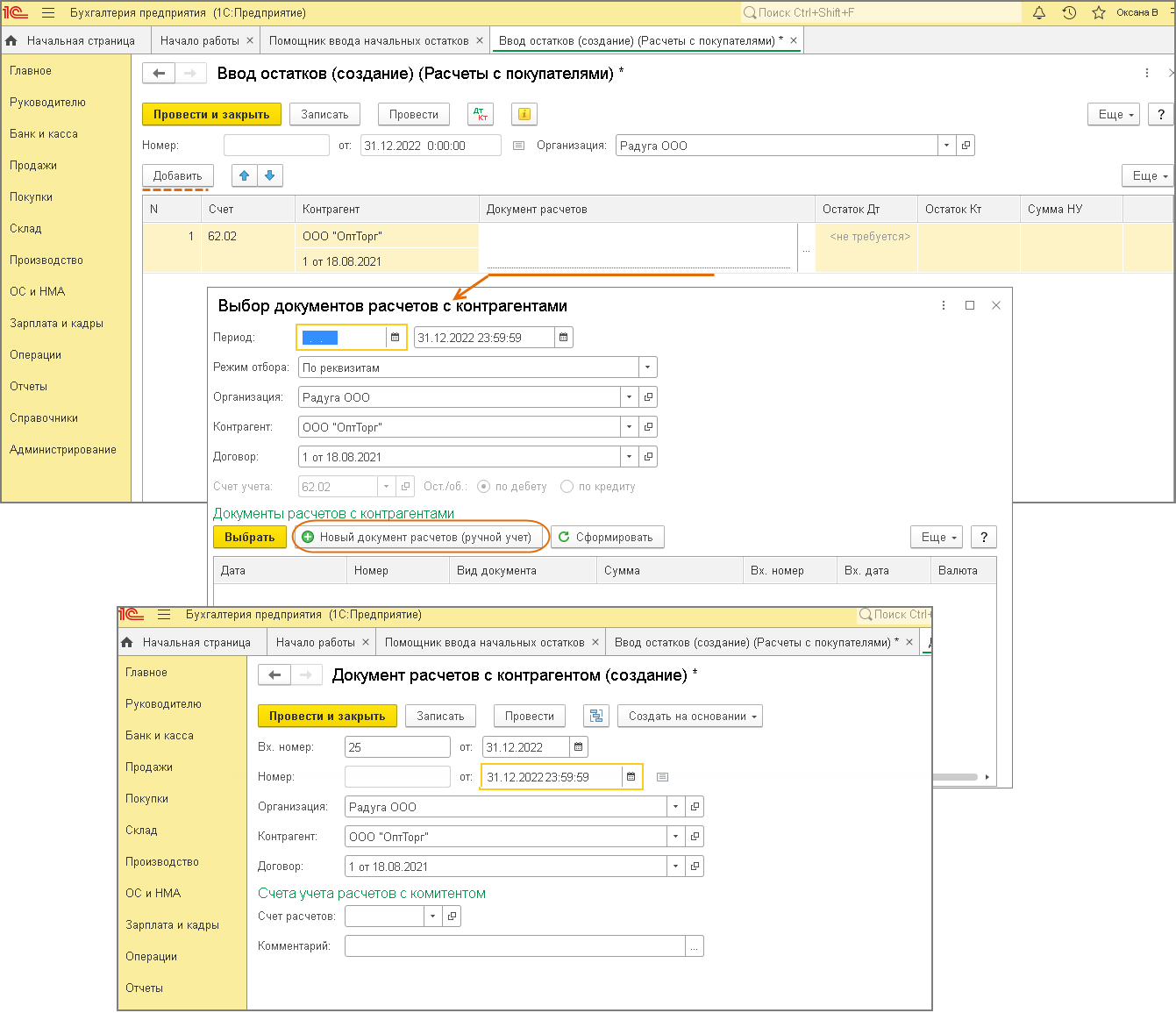Switch to Начало работы tab in top window
Screen dimensions: 1176x1013
click(200, 40)
